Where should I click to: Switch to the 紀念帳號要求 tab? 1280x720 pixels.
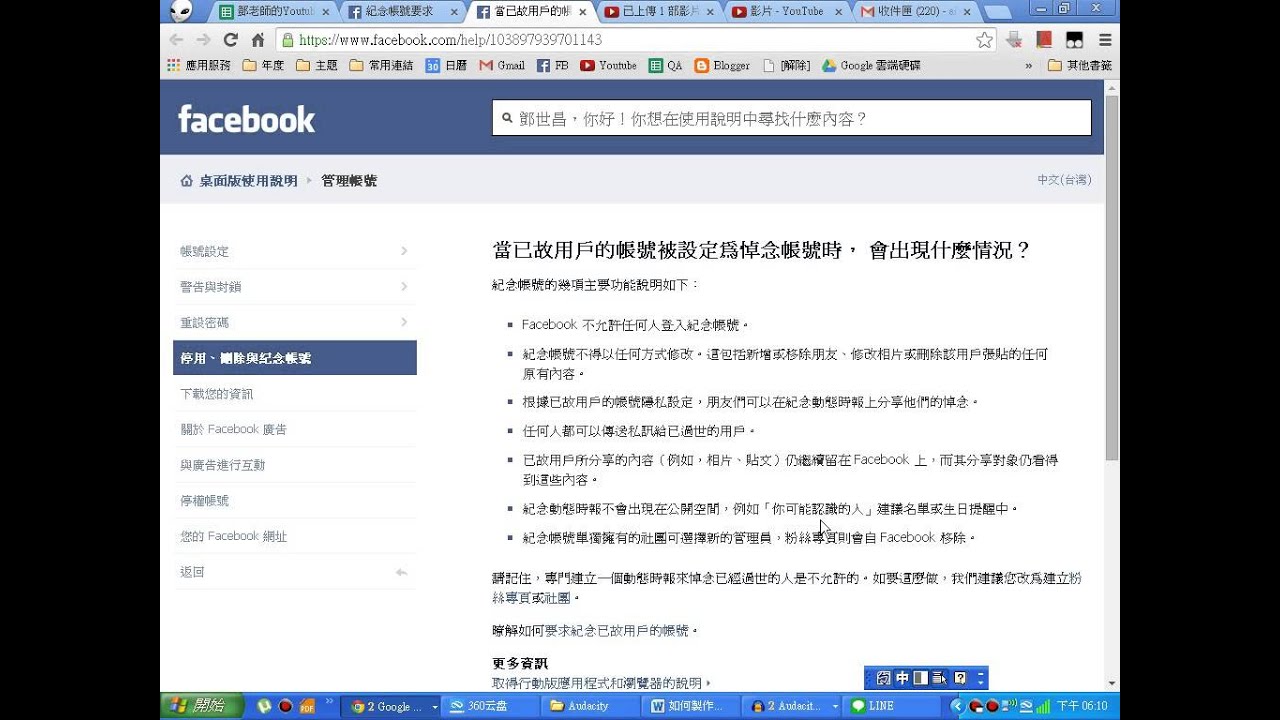(402, 12)
